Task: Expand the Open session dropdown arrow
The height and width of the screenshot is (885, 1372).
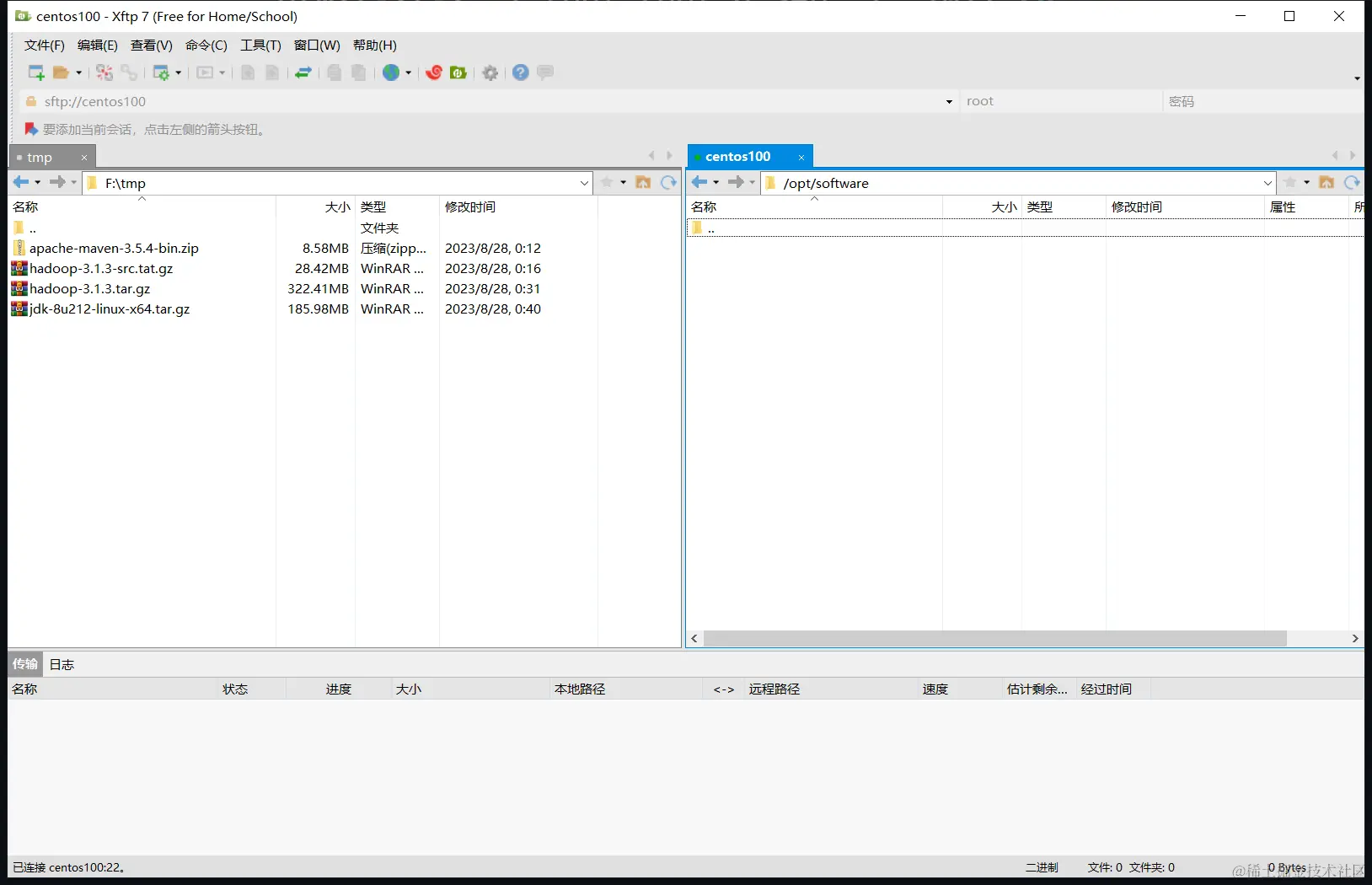Action: [79, 72]
